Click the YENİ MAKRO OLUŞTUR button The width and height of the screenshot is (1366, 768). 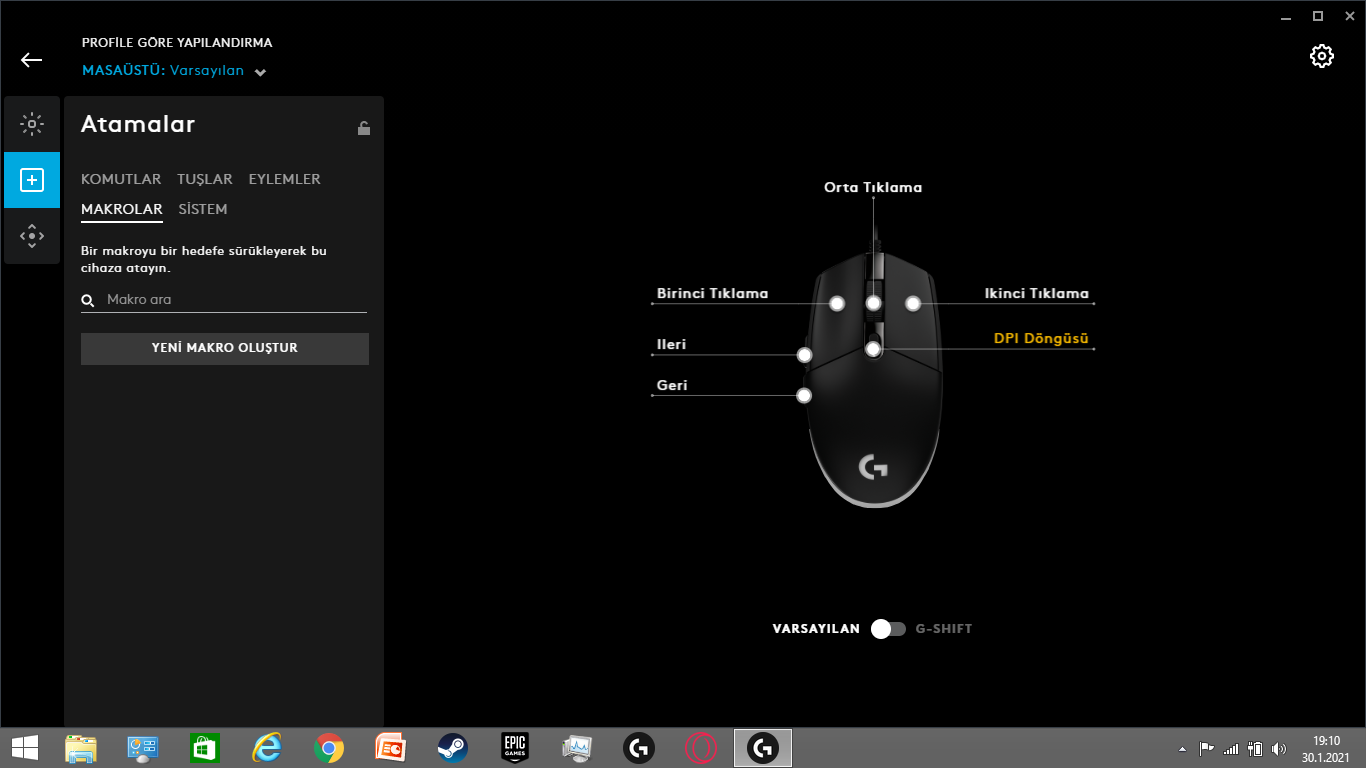(225, 348)
